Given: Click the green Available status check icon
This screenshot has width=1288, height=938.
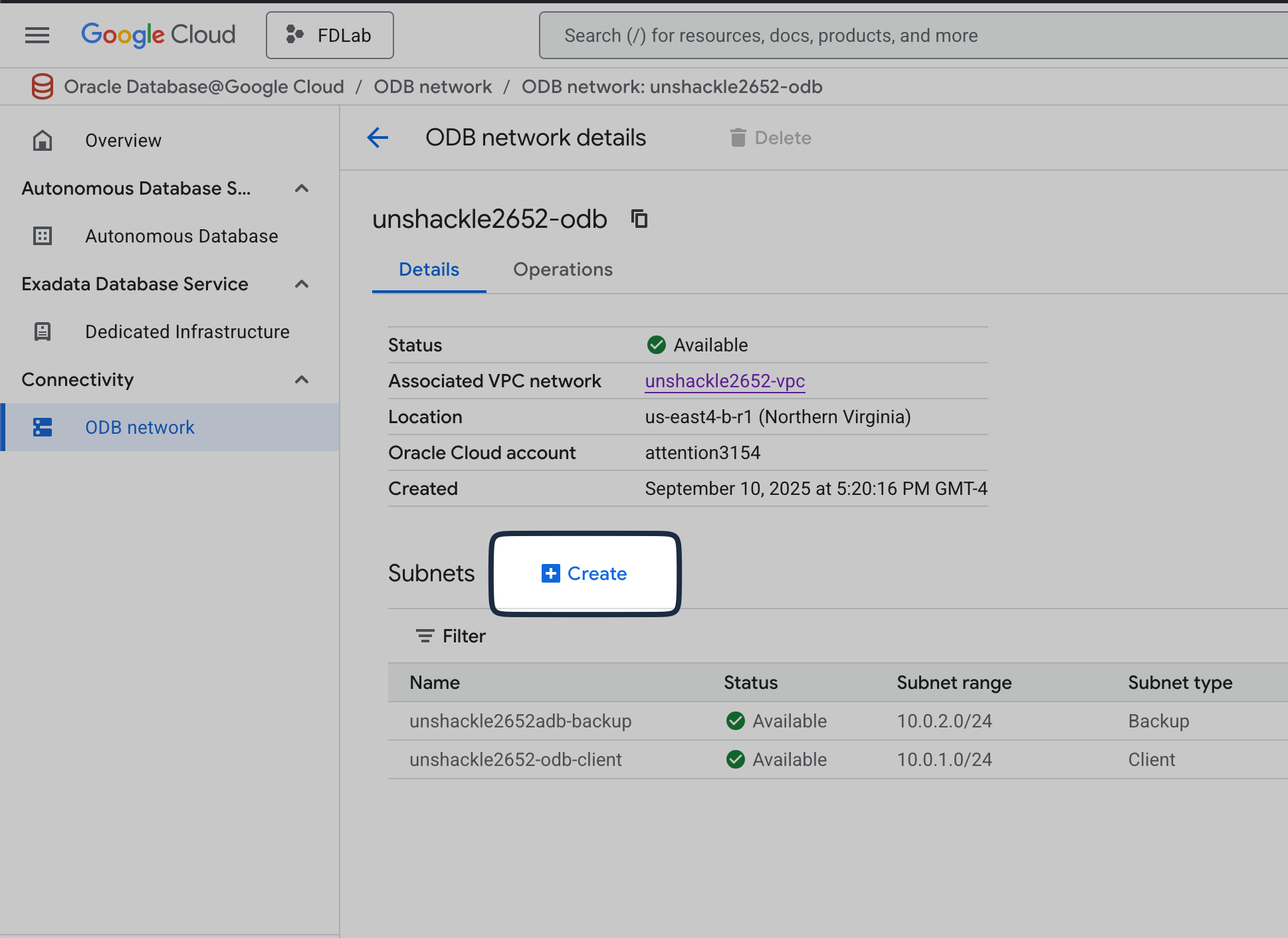Looking at the screenshot, I should click(x=656, y=345).
